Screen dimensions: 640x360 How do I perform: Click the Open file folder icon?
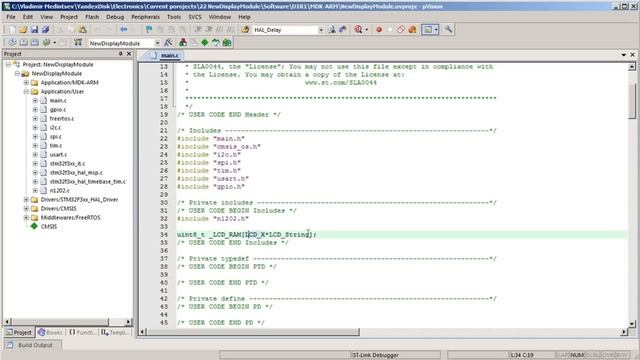pyautogui.click(x=23, y=29)
